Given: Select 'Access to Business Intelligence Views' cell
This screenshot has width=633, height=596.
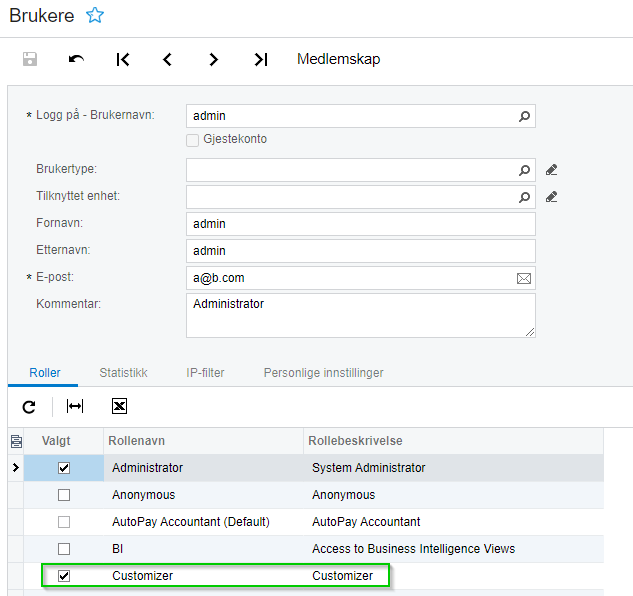Looking at the screenshot, I should pyautogui.click(x=454, y=549).
